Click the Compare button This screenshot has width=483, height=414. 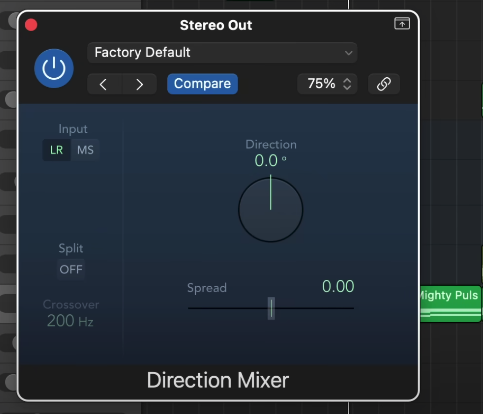202,84
